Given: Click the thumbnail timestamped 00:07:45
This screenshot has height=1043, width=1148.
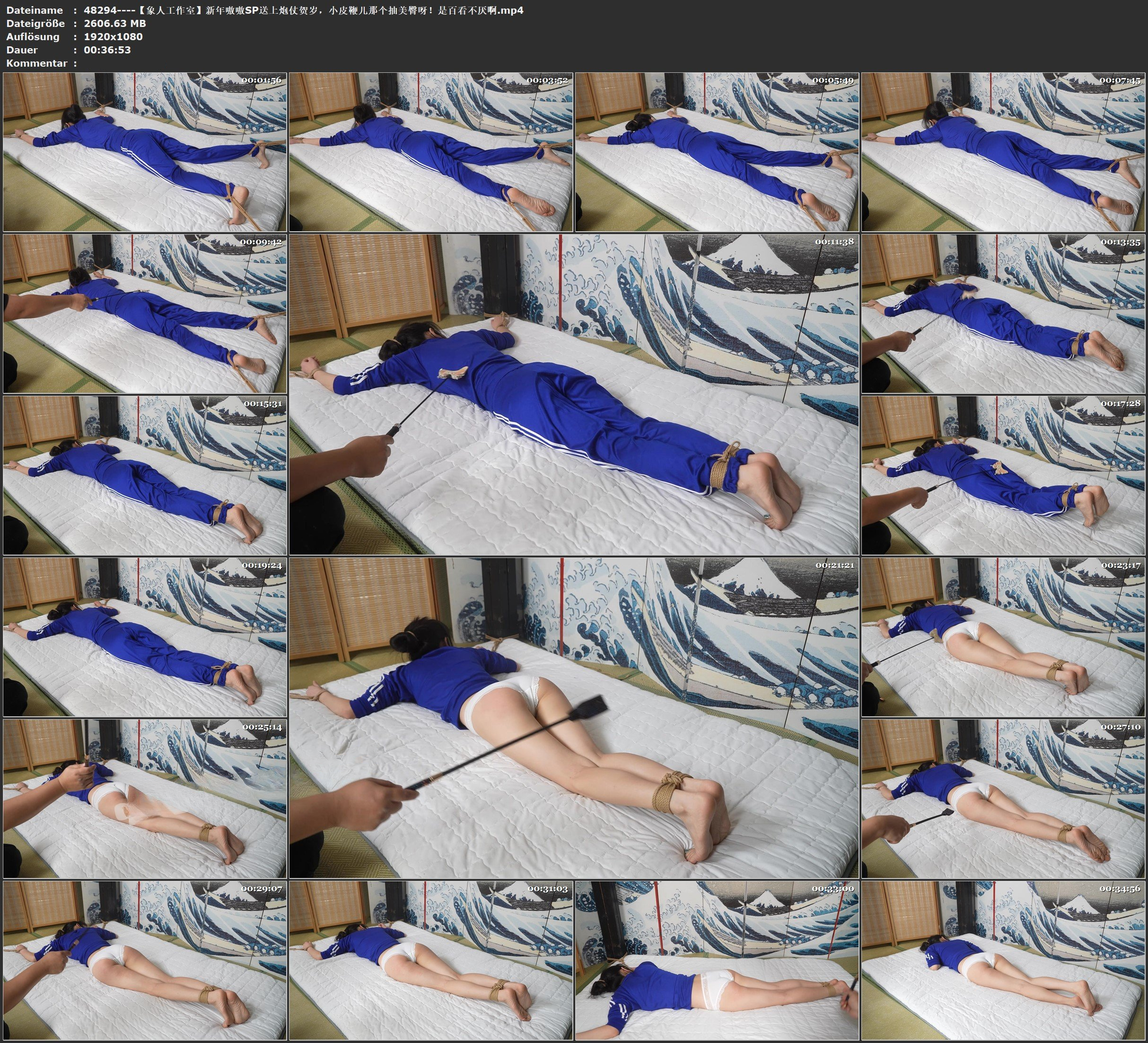Looking at the screenshot, I should pyautogui.click(x=1003, y=152).
